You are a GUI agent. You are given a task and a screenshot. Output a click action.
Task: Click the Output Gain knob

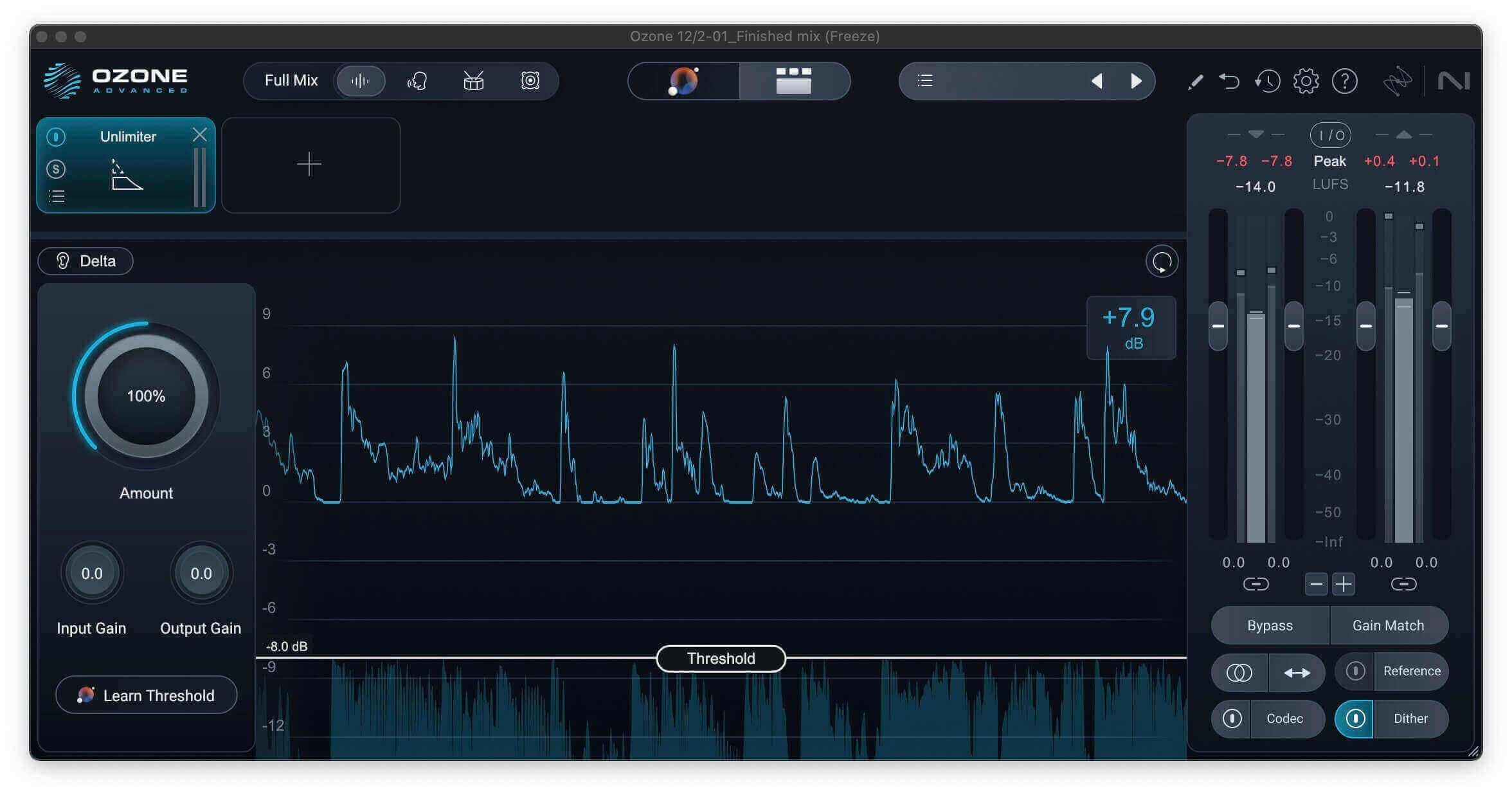click(x=201, y=573)
